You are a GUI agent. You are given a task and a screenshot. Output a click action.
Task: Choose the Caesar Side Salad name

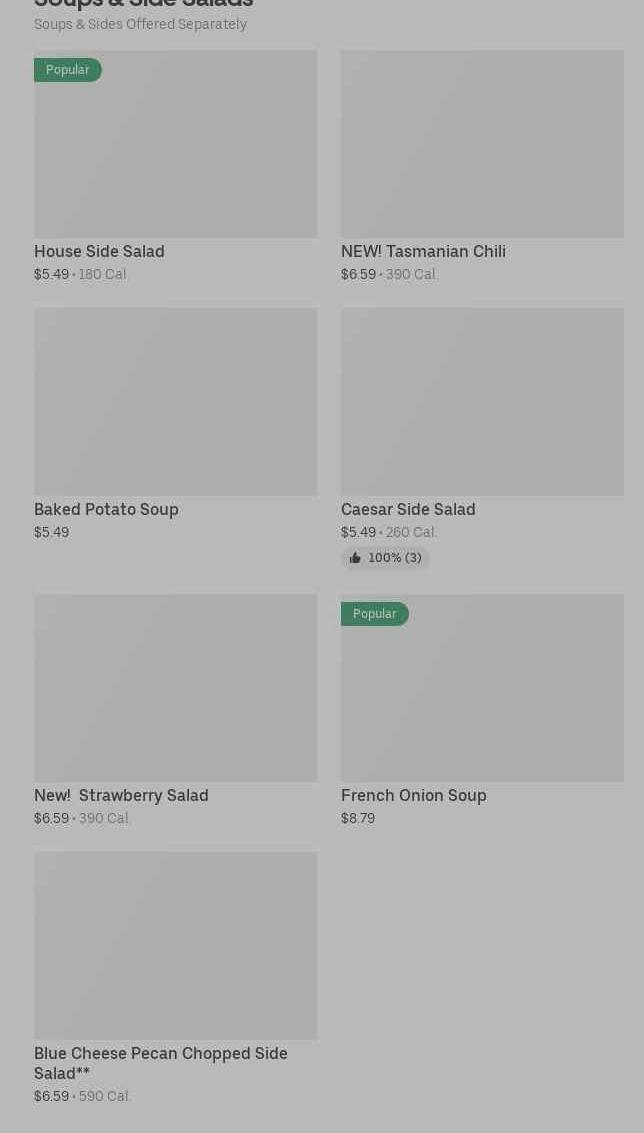click(408, 509)
